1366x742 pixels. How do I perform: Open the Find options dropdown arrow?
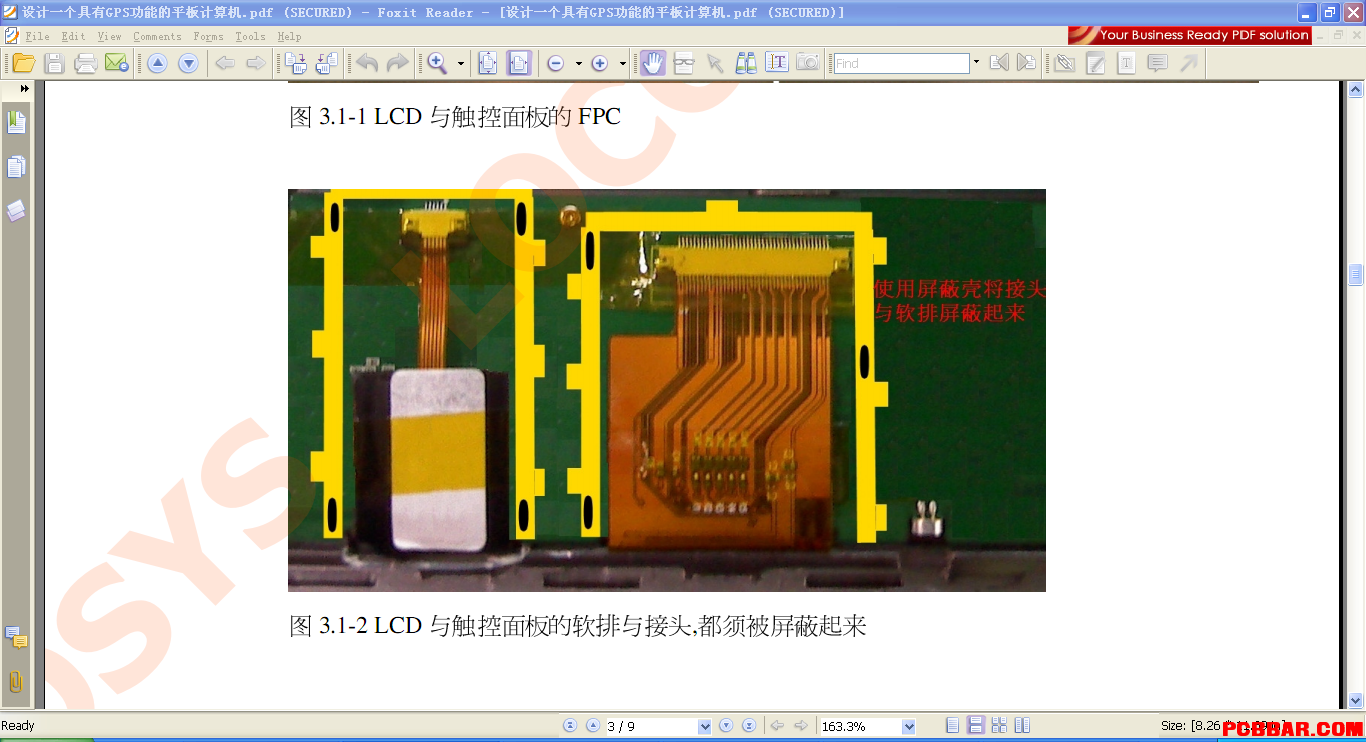[976, 63]
